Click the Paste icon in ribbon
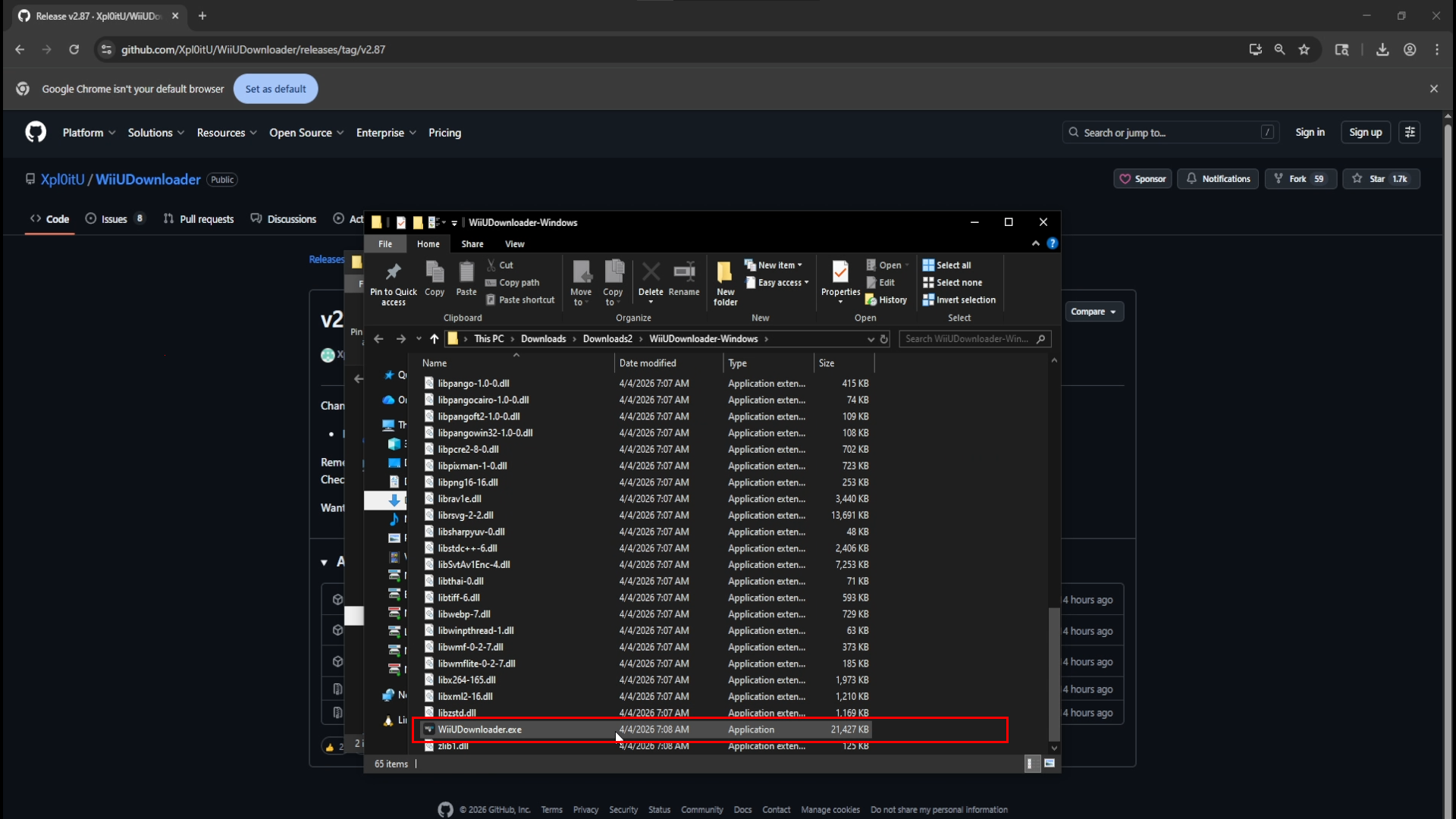The image size is (1456, 819). [466, 272]
